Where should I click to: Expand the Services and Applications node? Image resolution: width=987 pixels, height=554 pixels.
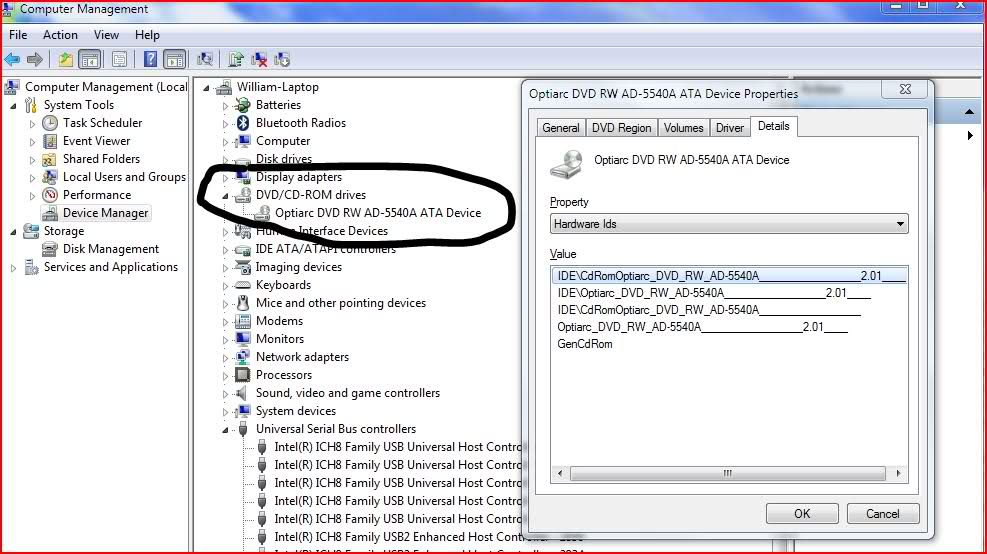click(13, 268)
